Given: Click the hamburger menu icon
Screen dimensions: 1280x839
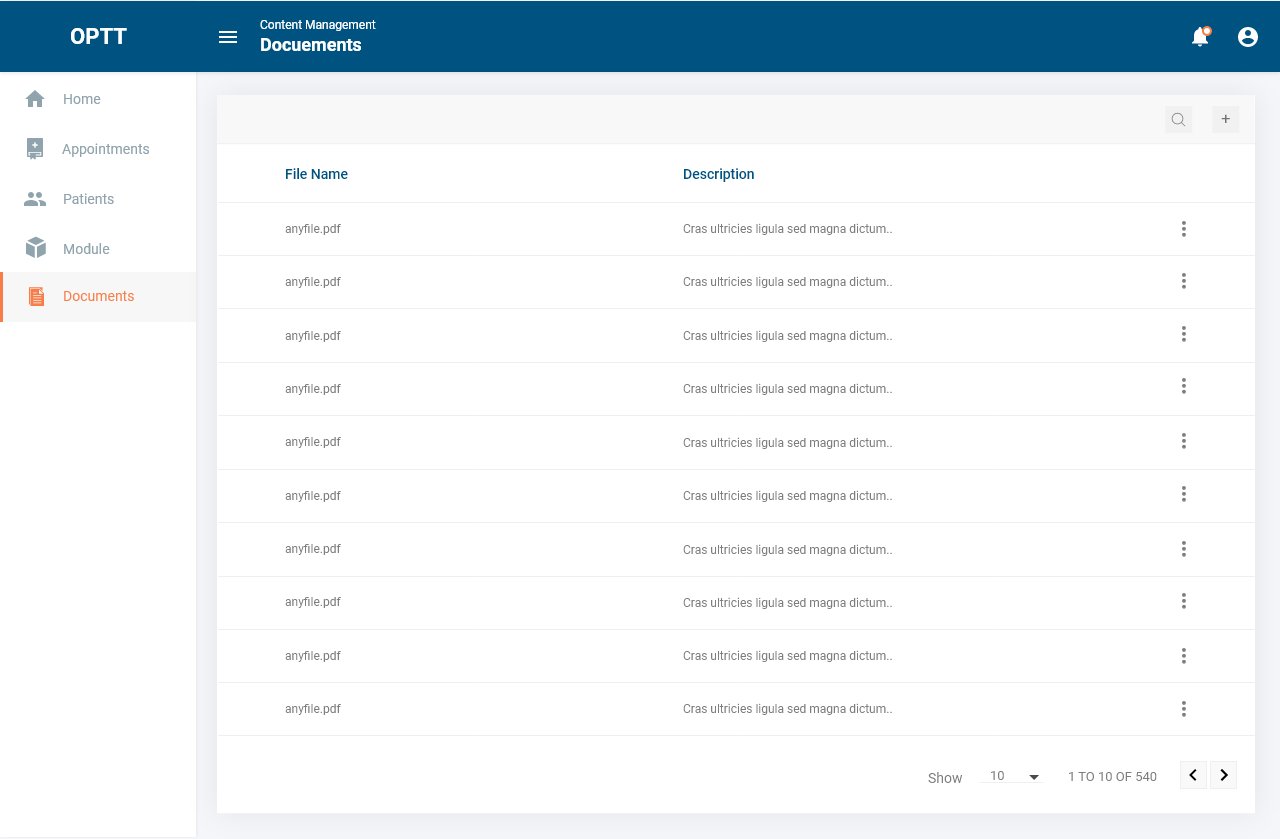Looking at the screenshot, I should (x=228, y=37).
